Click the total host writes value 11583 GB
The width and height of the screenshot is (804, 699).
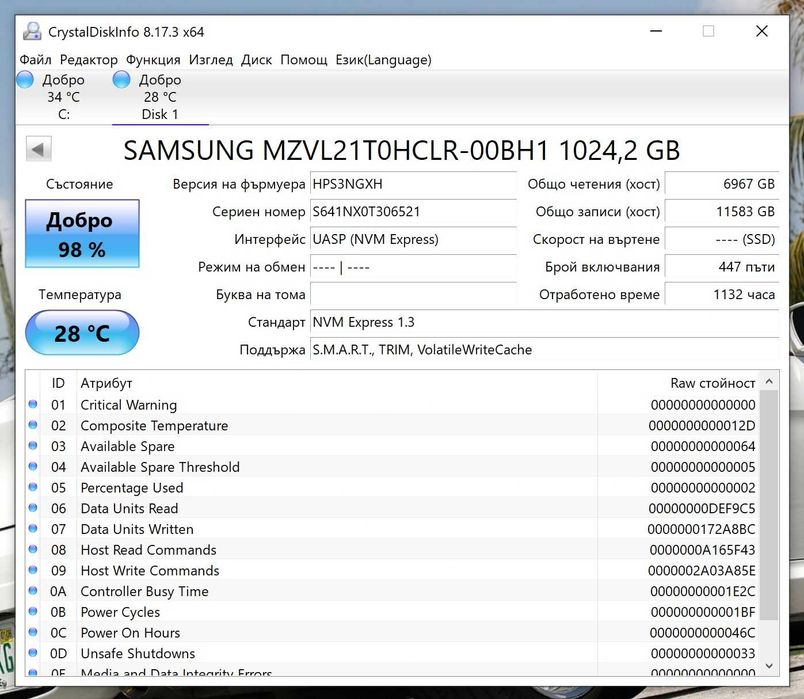(722, 212)
